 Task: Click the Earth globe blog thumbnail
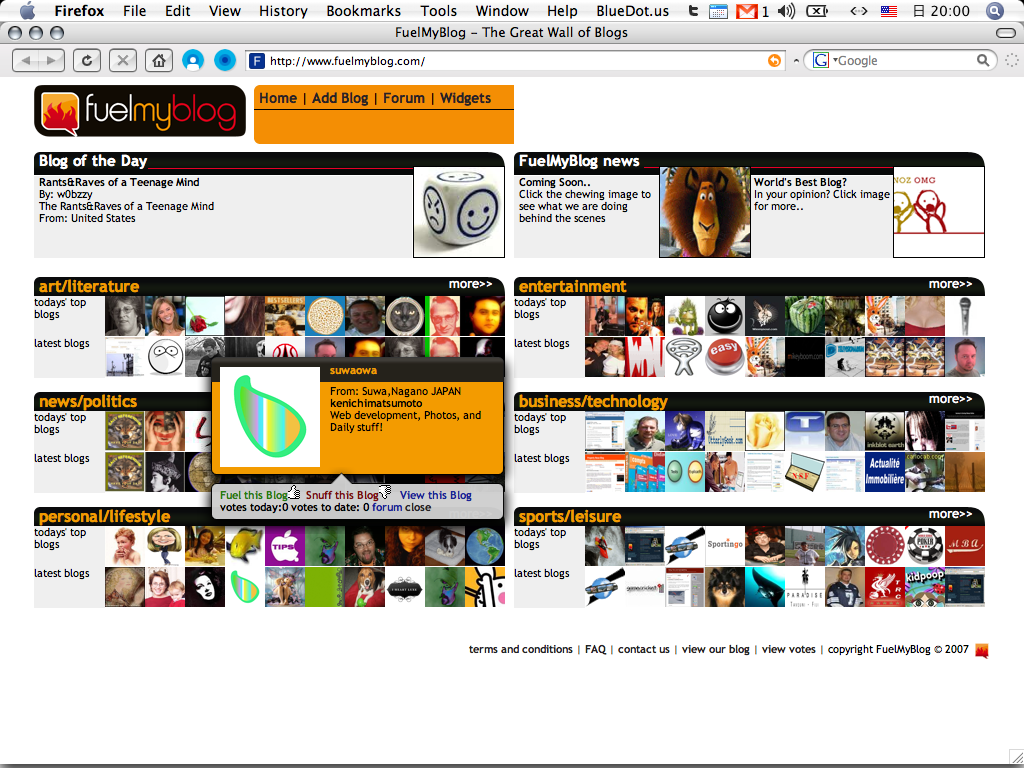485,546
